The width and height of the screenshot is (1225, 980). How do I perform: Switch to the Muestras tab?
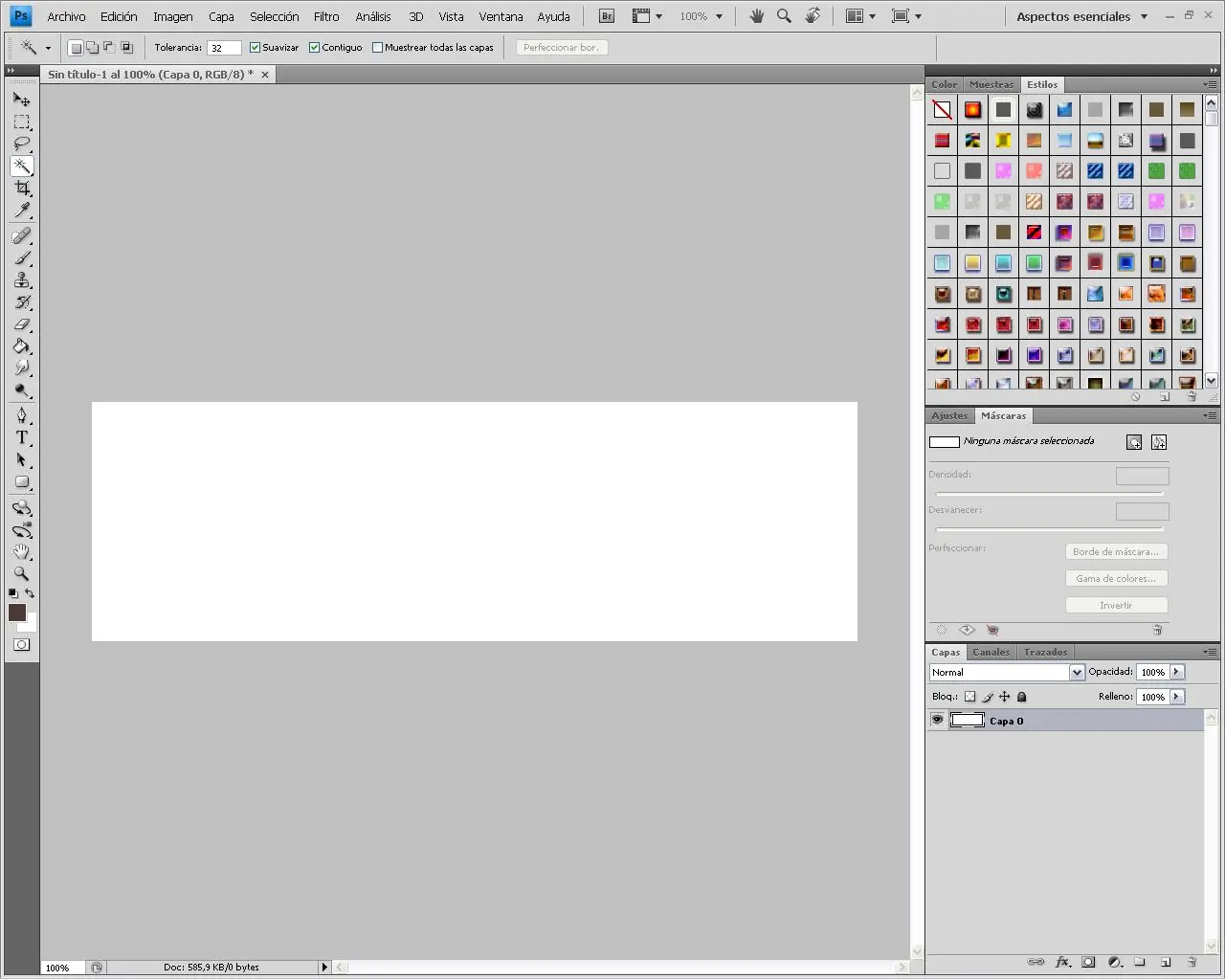[991, 84]
